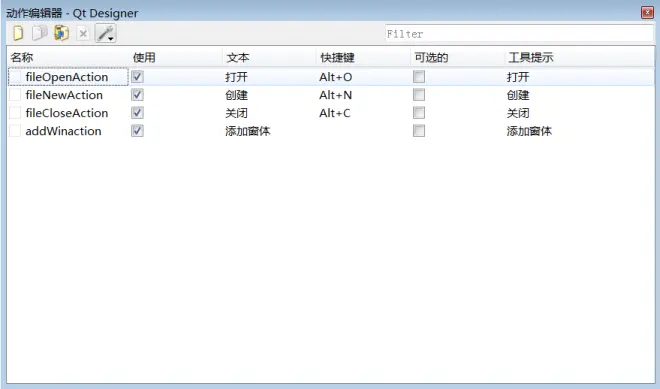Screen dimensions: 660x389
Task: Open the wrench configure dropdown button
Action: click(105, 33)
